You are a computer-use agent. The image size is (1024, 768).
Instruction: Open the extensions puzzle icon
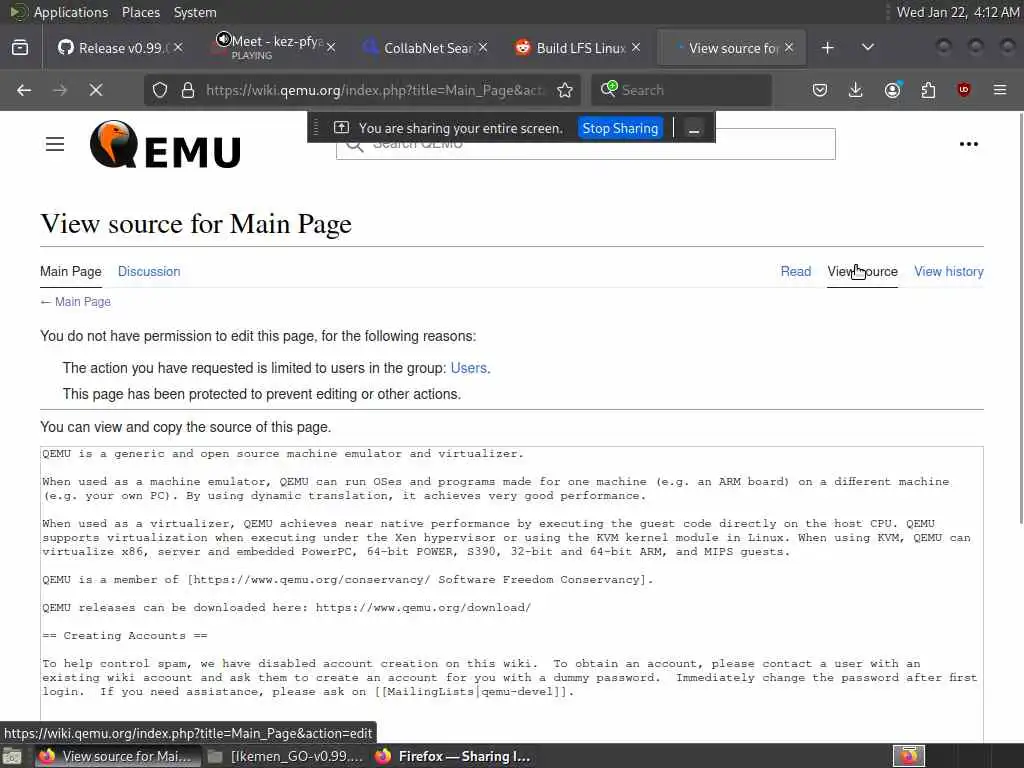tap(928, 90)
